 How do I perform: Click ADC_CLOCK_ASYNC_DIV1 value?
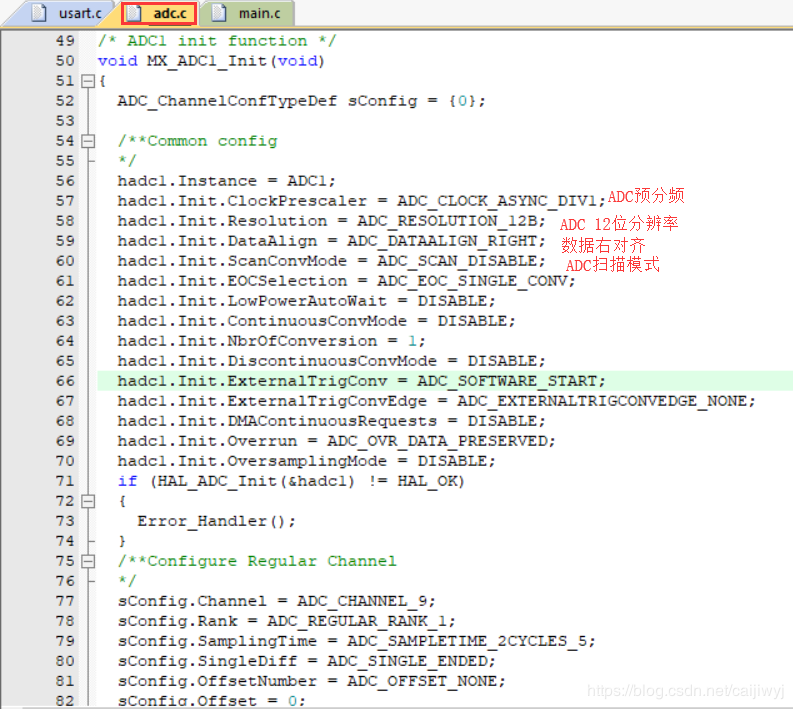click(x=497, y=201)
